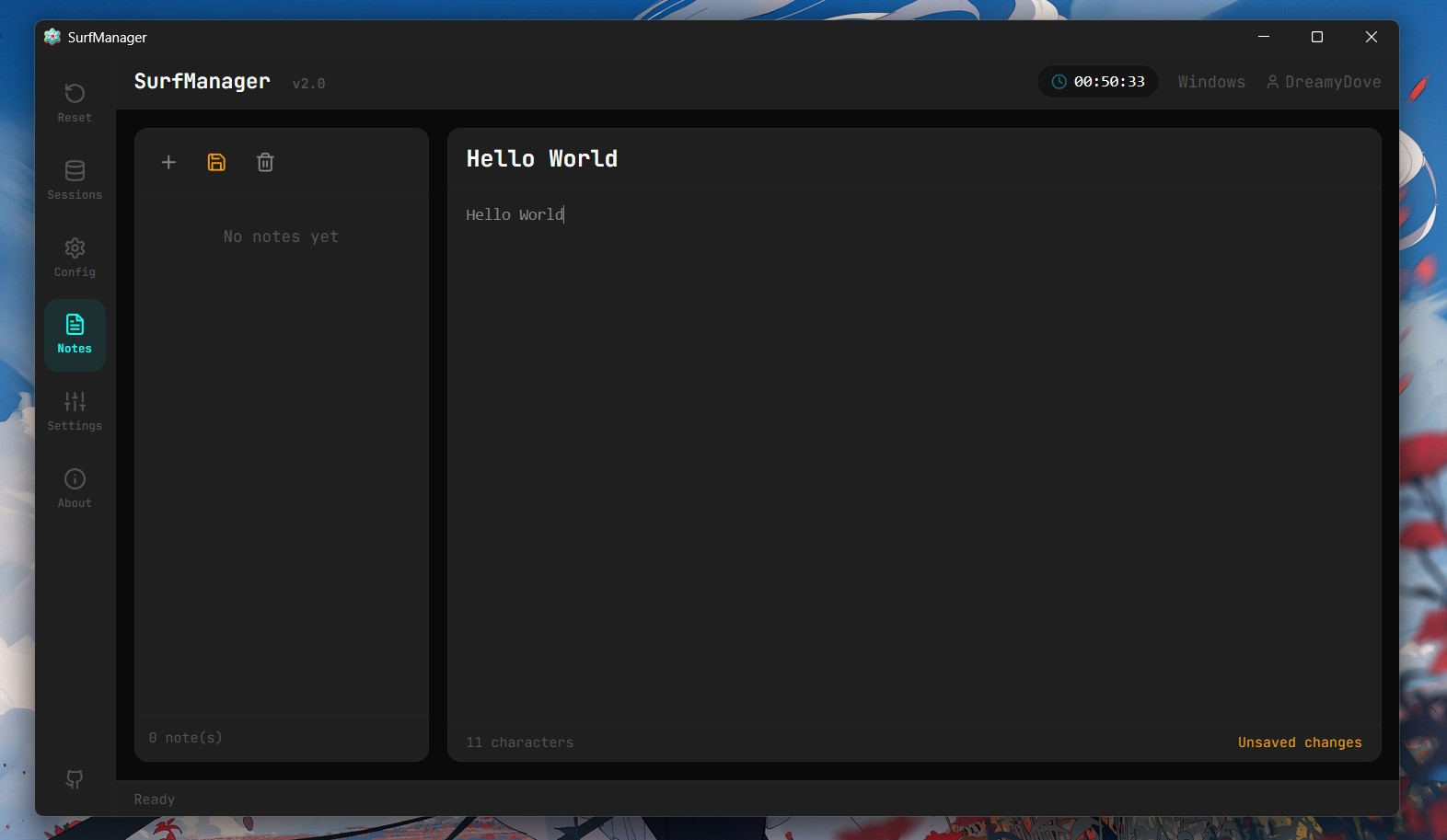Minimize the SurfManager window
1447x840 pixels.
1264,37
